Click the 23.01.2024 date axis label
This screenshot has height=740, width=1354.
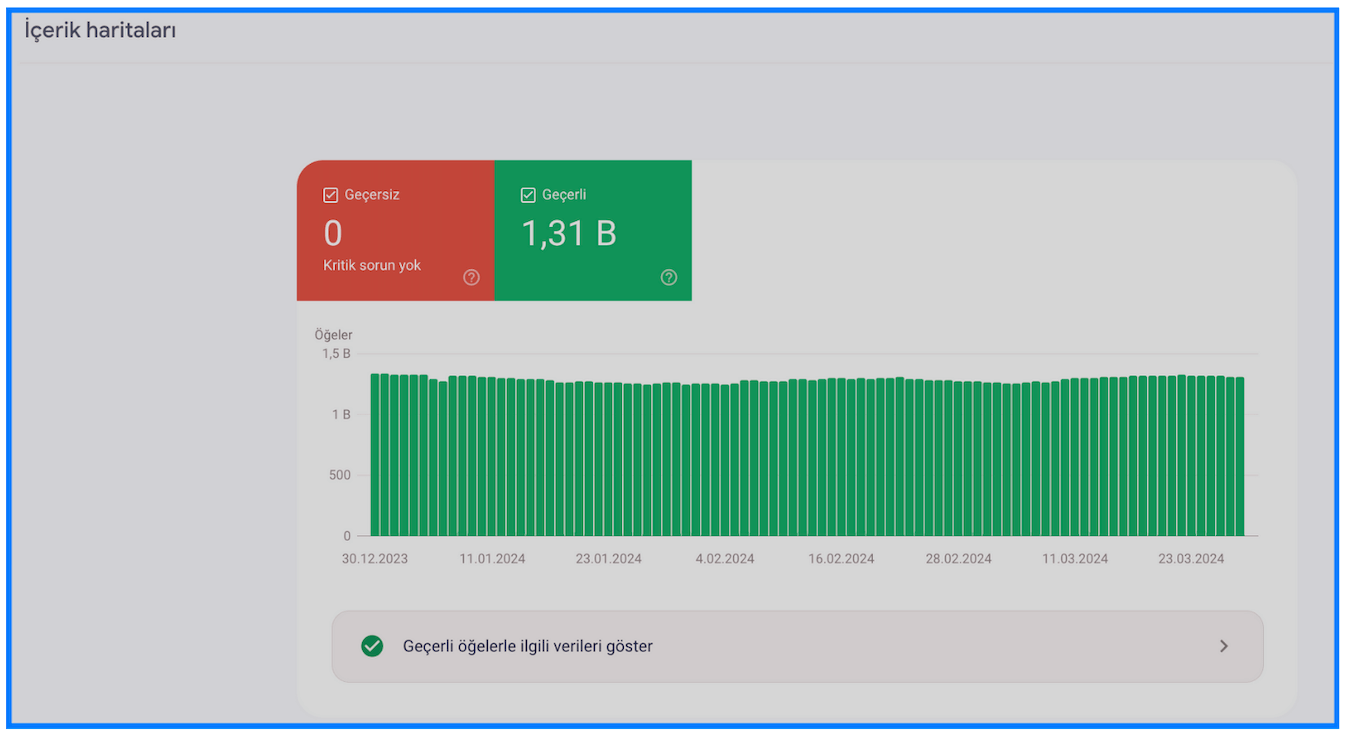coord(609,559)
